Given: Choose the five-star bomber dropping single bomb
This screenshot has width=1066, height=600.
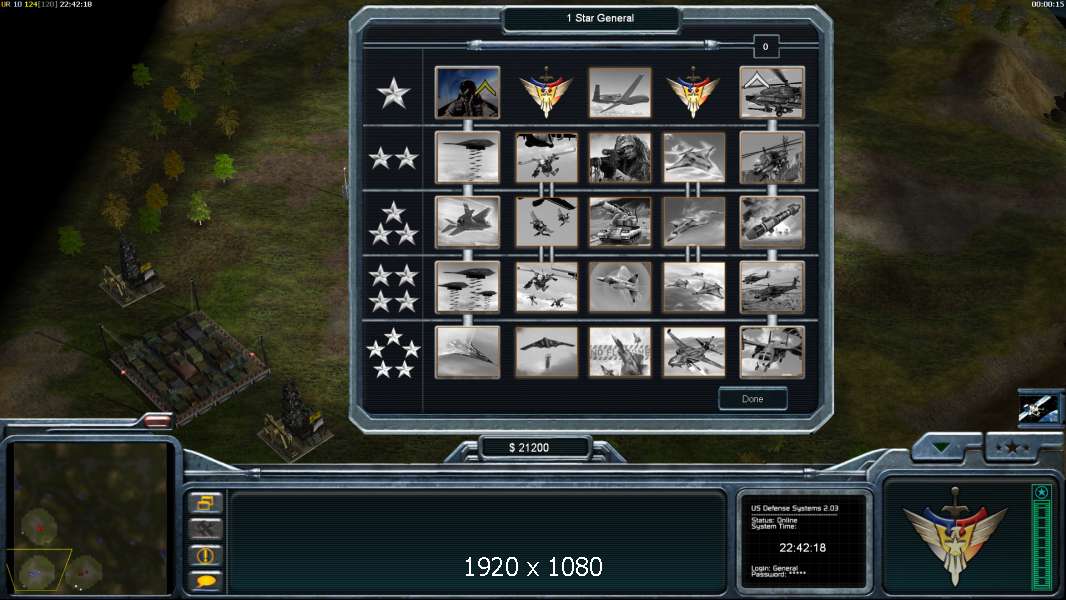Looking at the screenshot, I should tap(546, 352).
